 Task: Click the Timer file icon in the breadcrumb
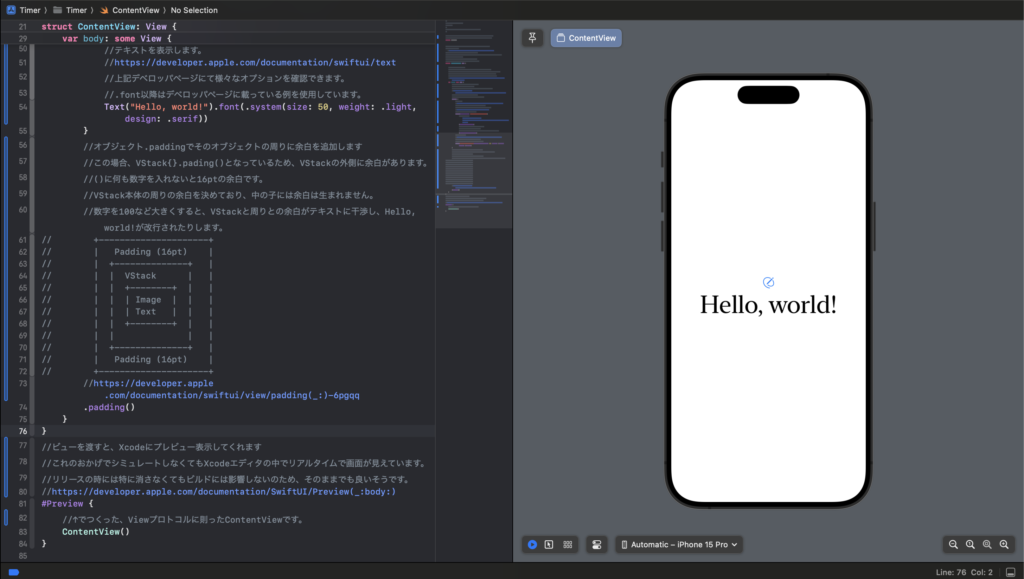56,9
